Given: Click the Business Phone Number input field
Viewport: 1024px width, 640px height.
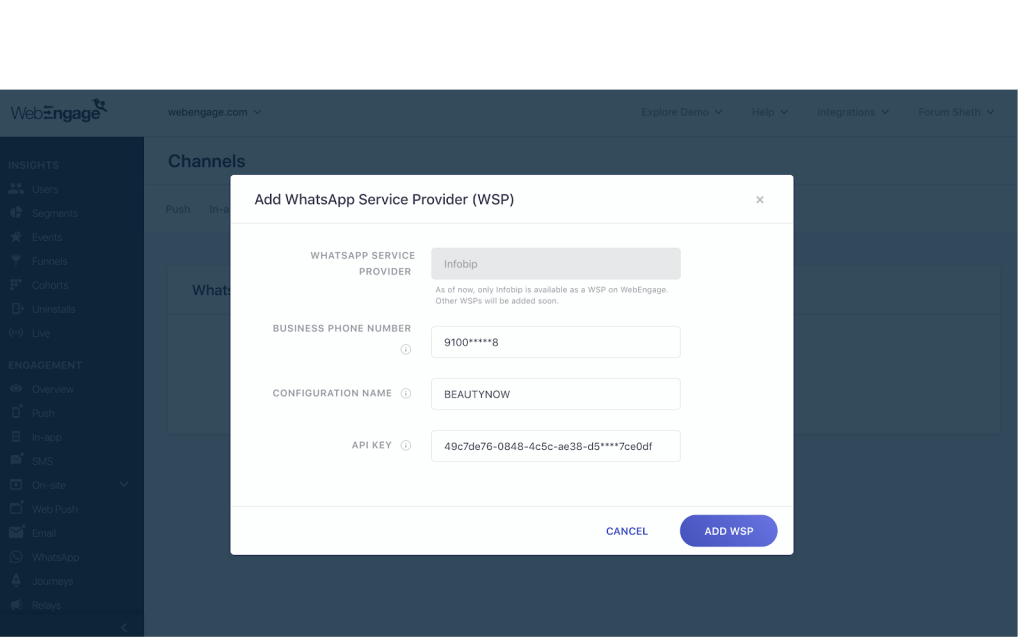Looking at the screenshot, I should 555,341.
